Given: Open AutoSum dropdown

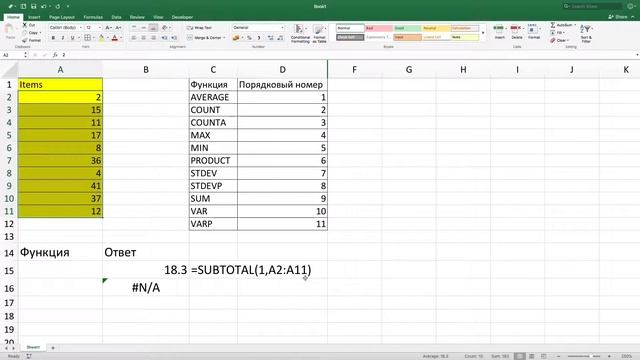Looking at the screenshot, I should coord(575,25).
